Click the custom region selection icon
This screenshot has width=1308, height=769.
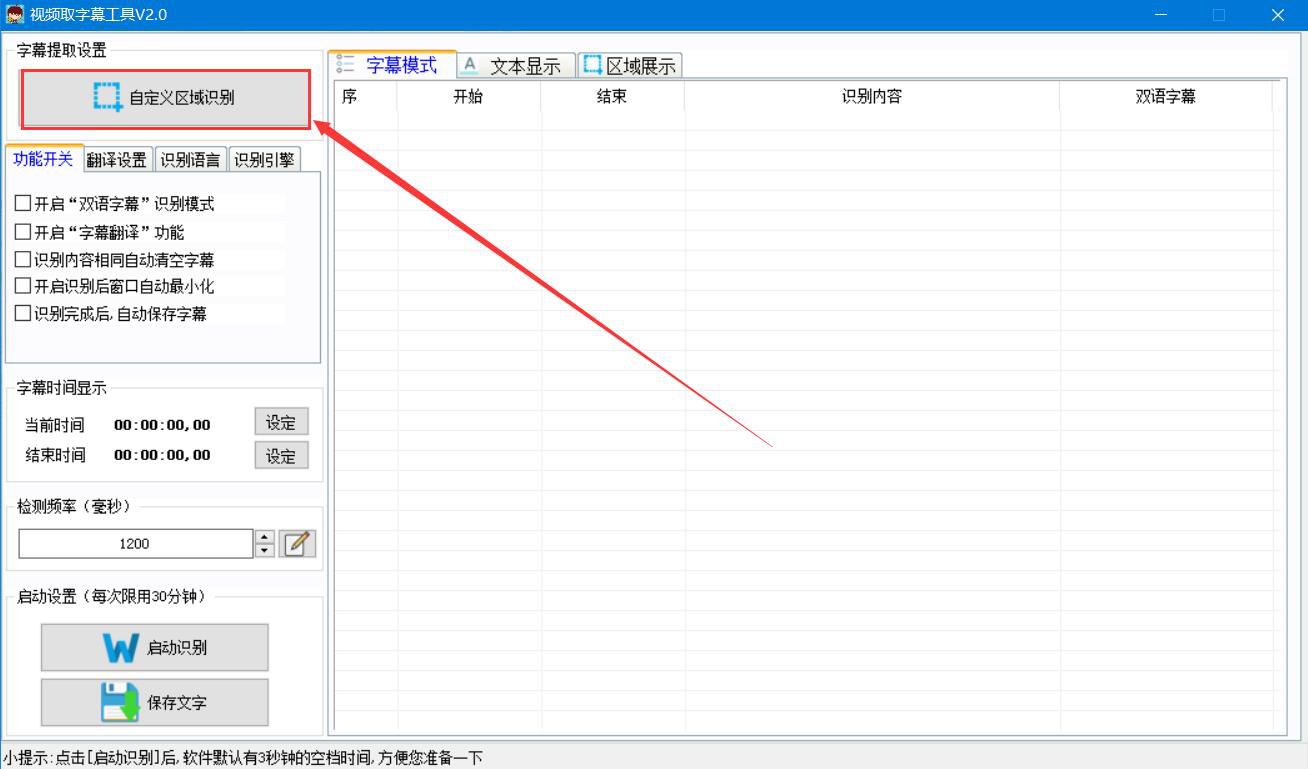[x=108, y=97]
